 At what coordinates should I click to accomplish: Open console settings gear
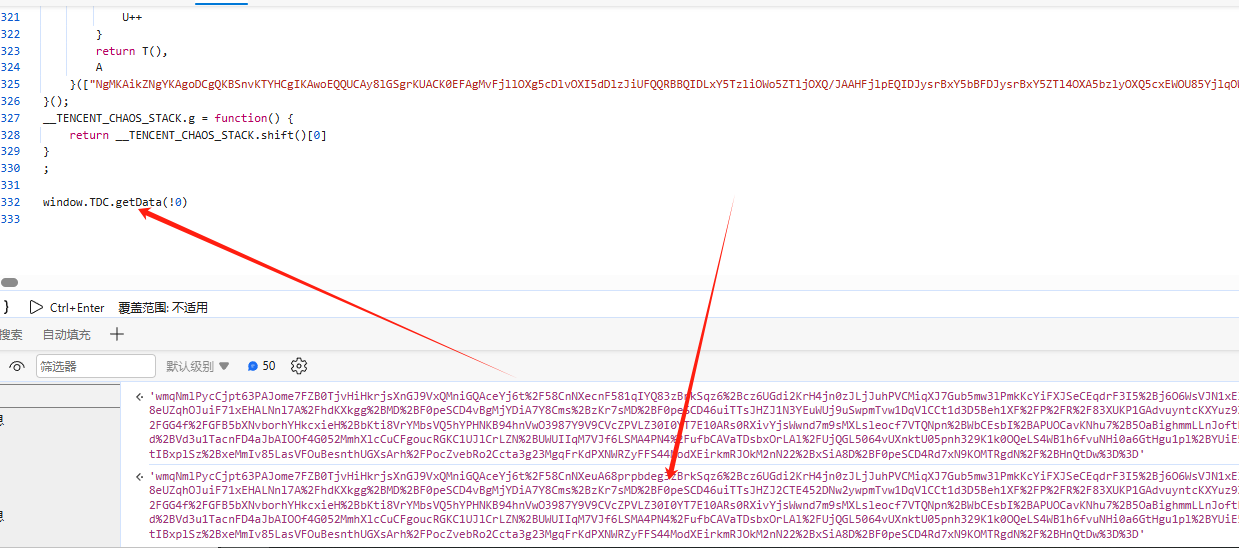(x=298, y=366)
